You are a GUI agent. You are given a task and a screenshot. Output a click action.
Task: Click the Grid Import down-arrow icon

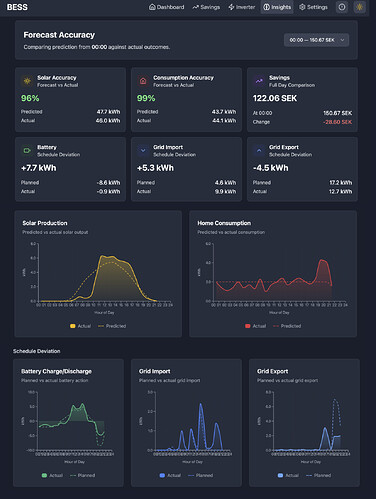(x=143, y=150)
